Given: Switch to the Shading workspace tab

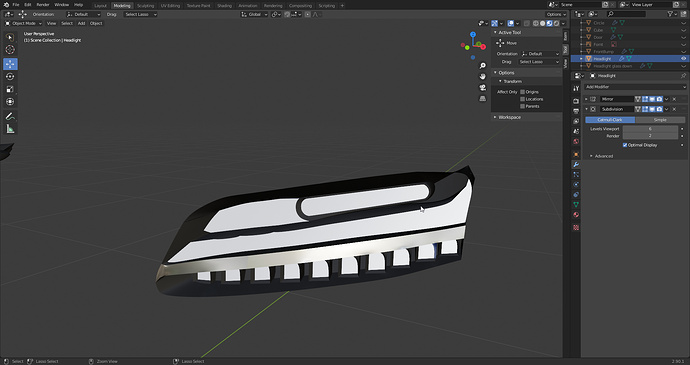Looking at the screenshot, I should point(224,6).
